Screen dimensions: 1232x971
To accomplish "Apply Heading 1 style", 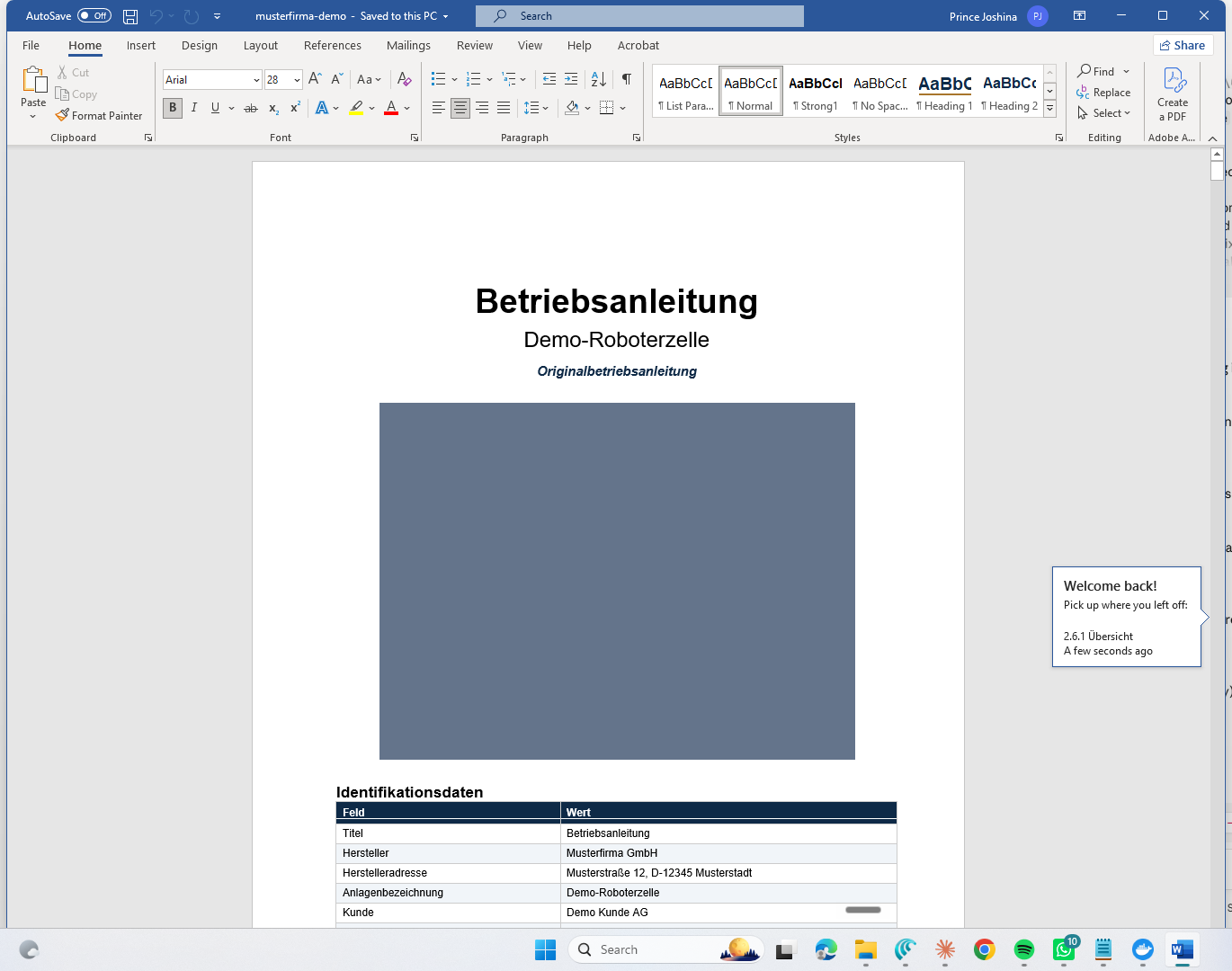I will point(944,92).
